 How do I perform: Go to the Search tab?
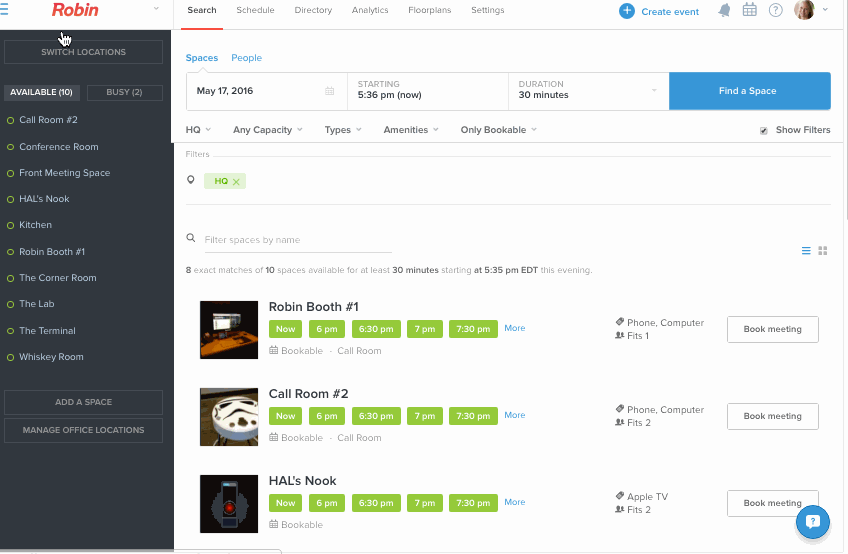coord(202,10)
